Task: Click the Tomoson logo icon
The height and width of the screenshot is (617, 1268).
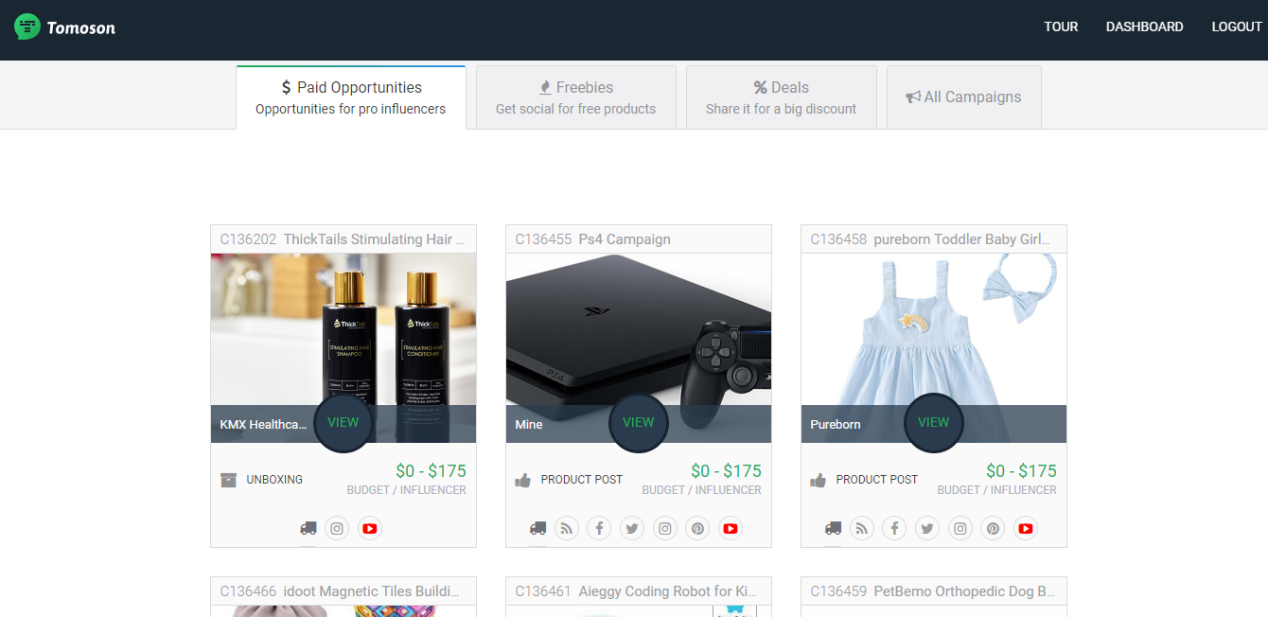Action: pos(27,27)
